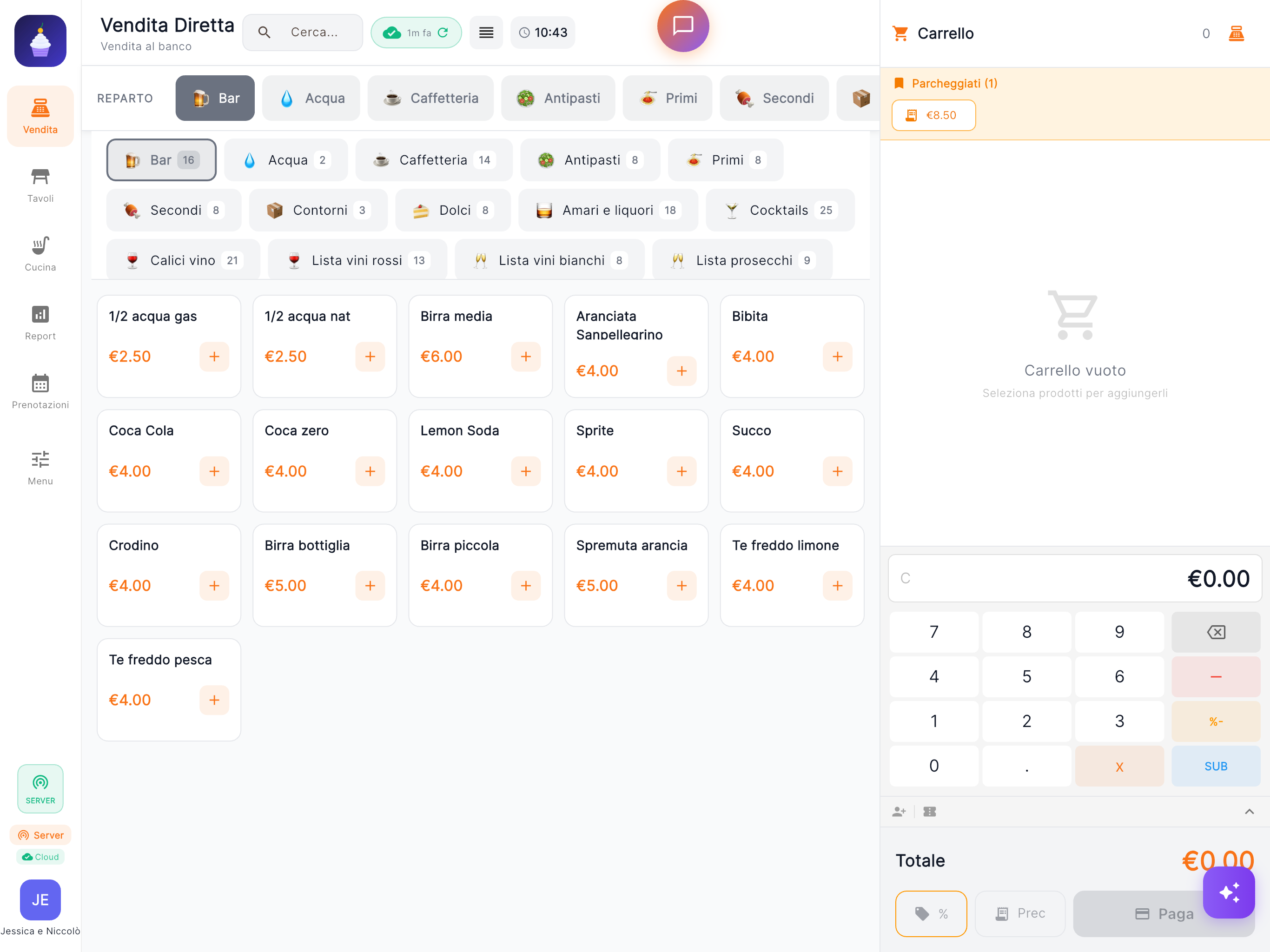
Task: Click the backspace key on numpad
Action: 1216,632
